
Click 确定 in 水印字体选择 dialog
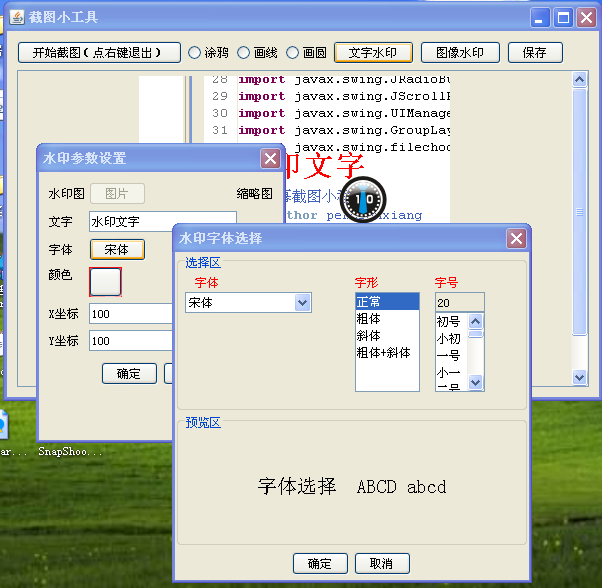tap(320, 563)
